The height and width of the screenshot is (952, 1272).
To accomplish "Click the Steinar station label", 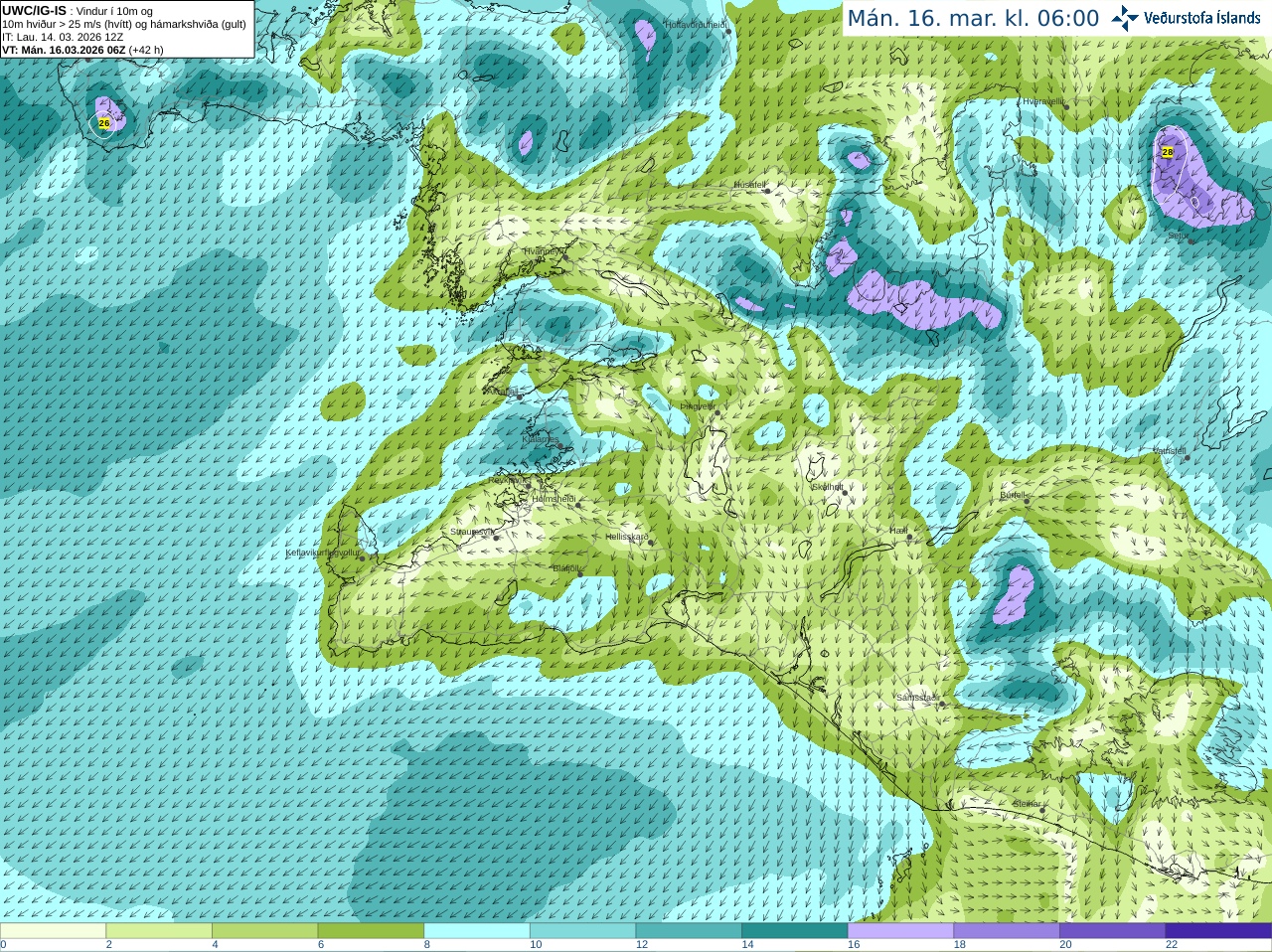I will [x=1027, y=804].
